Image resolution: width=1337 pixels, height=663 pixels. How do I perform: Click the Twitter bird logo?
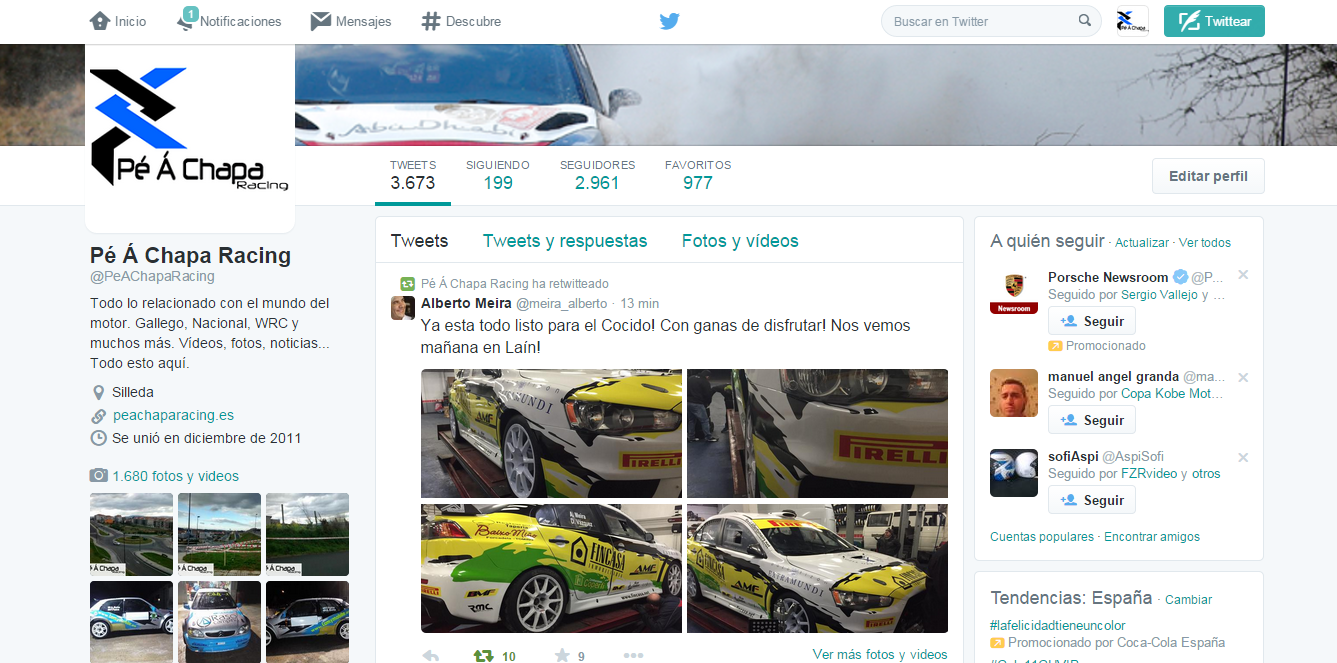coord(669,21)
